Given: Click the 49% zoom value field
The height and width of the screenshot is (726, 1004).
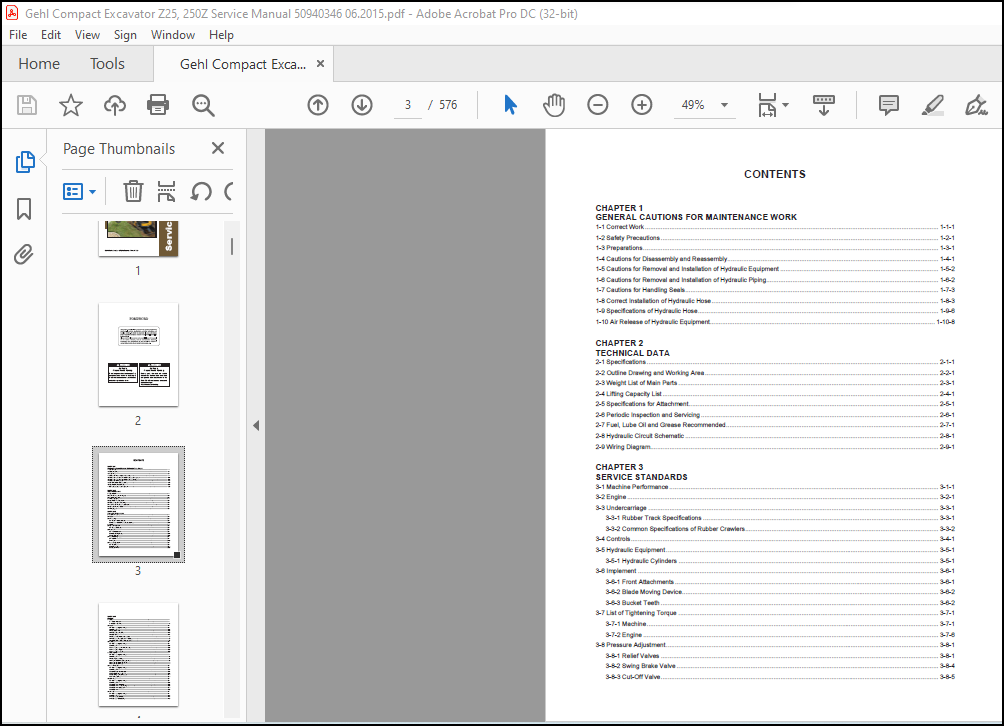Looking at the screenshot, I should tap(693, 105).
